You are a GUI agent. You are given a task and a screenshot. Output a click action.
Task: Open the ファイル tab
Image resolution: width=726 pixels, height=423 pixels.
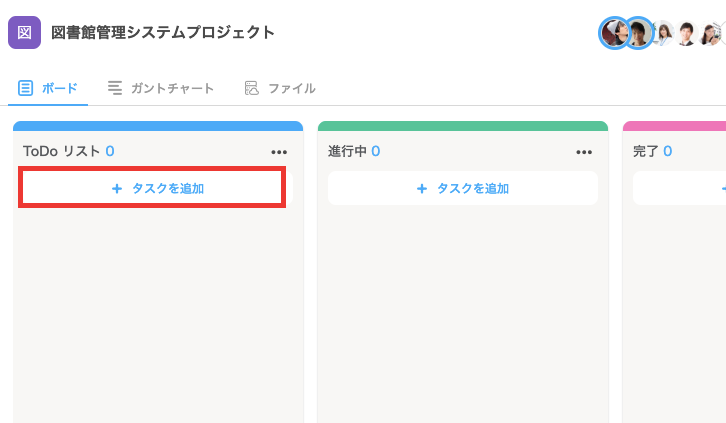[280, 88]
